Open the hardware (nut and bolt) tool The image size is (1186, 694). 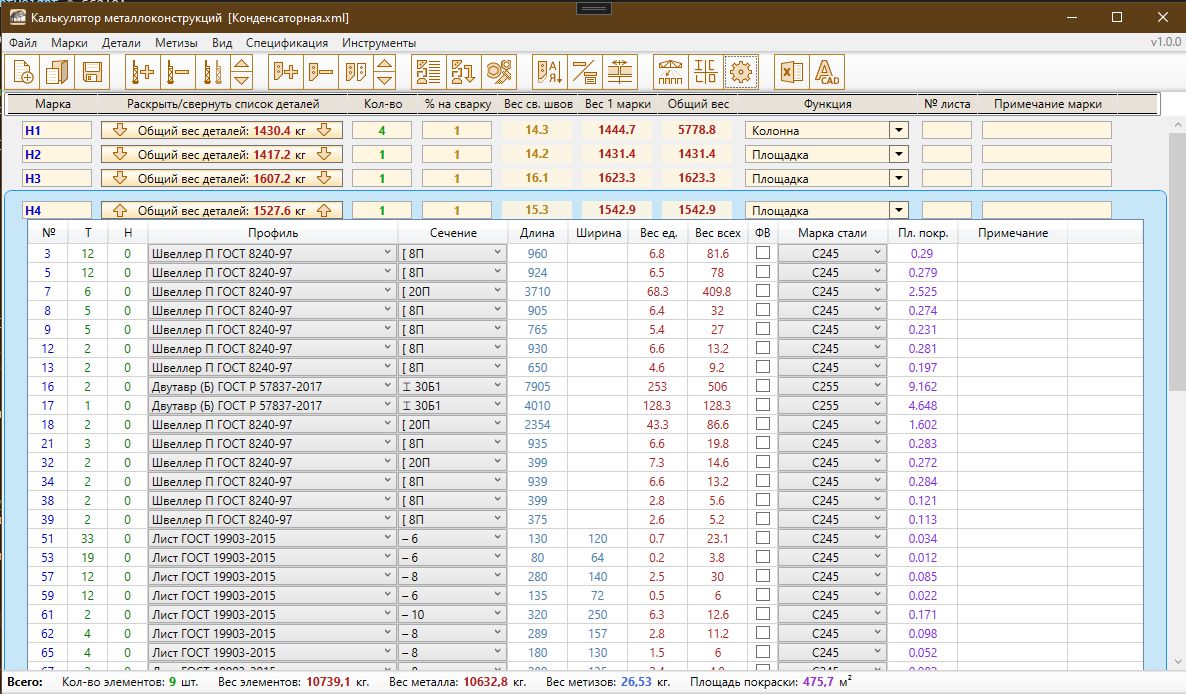(498, 73)
